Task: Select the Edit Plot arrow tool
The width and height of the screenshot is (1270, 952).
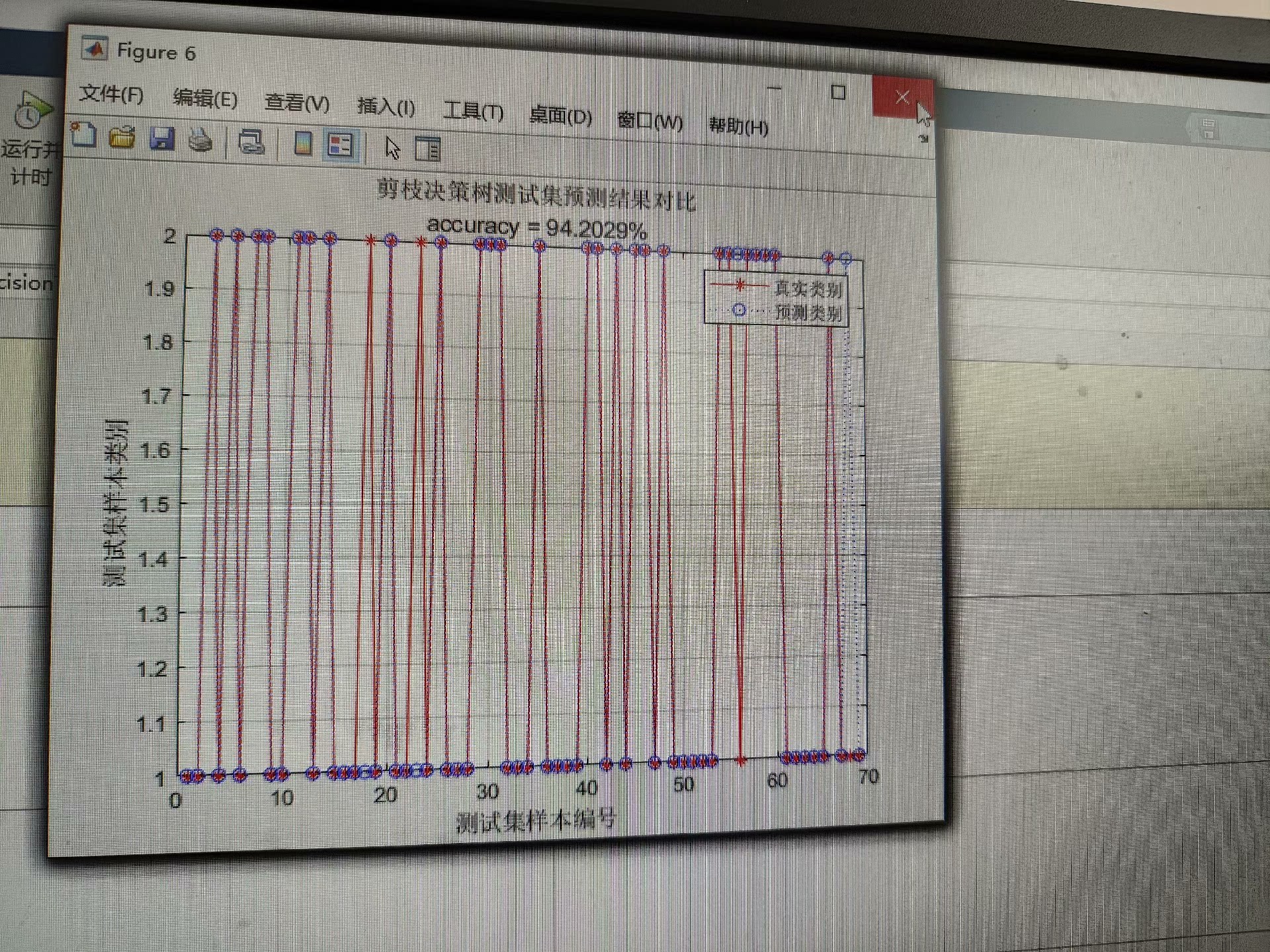Action: click(x=393, y=148)
